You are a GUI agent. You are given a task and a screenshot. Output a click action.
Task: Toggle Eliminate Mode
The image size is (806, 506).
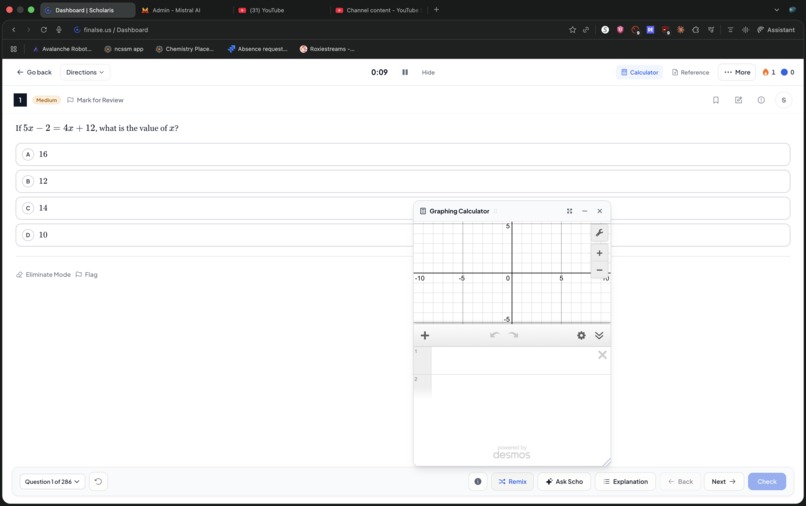coord(43,275)
